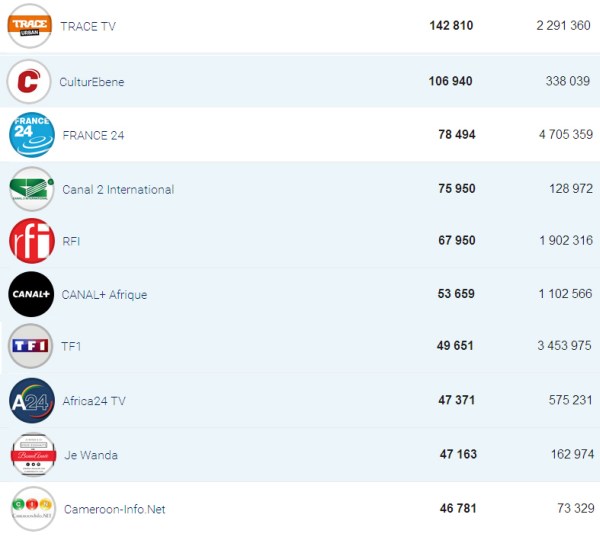The width and height of the screenshot is (600, 540).
Task: Open the Canal 2 International link
Action: click(118, 190)
